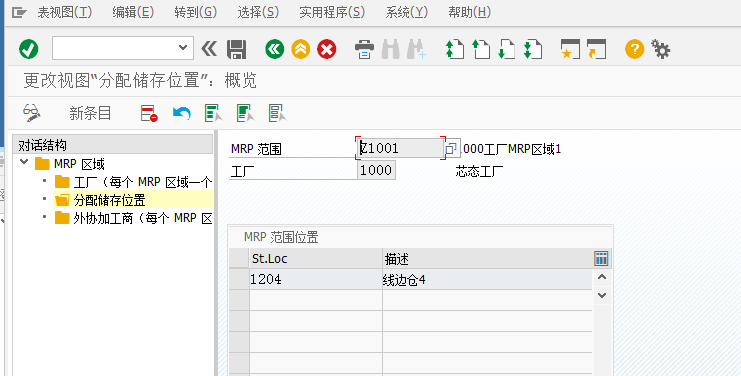
Task: Click the St.Loc cell 1204
Action: [316, 279]
